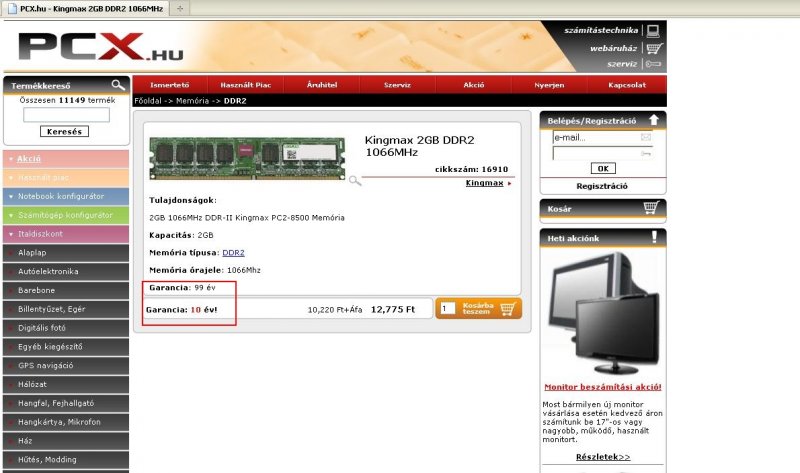Expand the Számítógép konfigurátor category
This screenshot has height=473, width=800.
pyautogui.click(x=66, y=215)
